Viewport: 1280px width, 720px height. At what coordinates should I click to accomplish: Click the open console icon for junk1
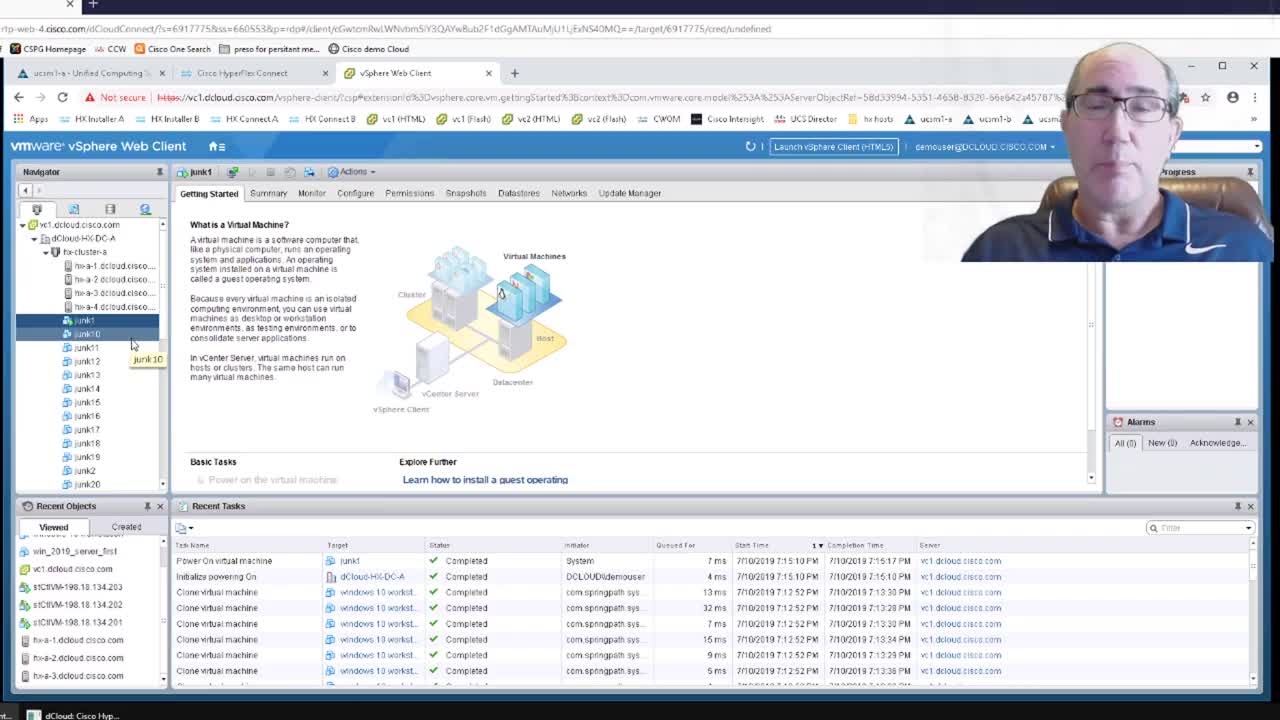tap(232, 172)
